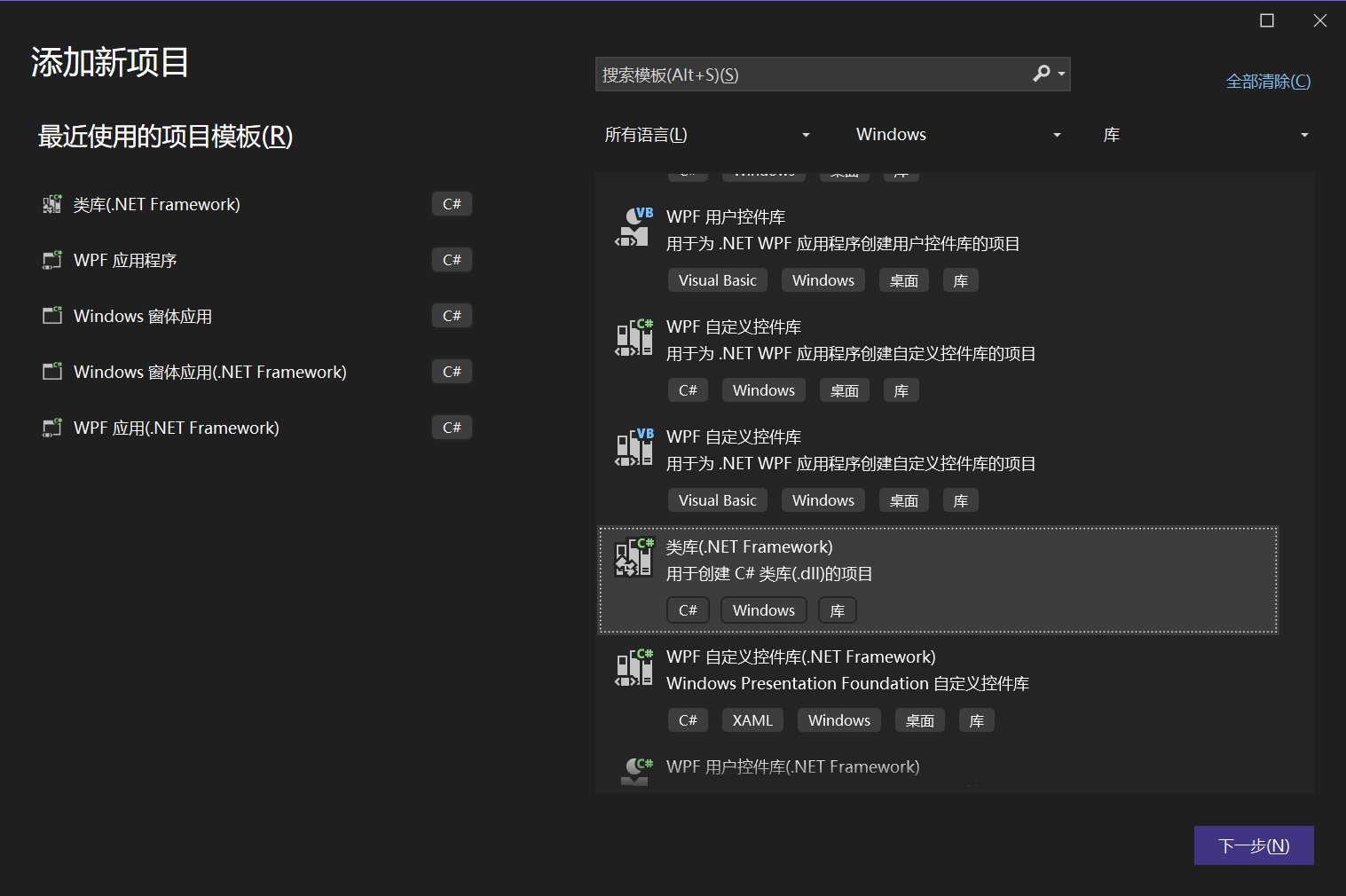
Task: Close the Add New Project dialog
Action: (x=1320, y=20)
